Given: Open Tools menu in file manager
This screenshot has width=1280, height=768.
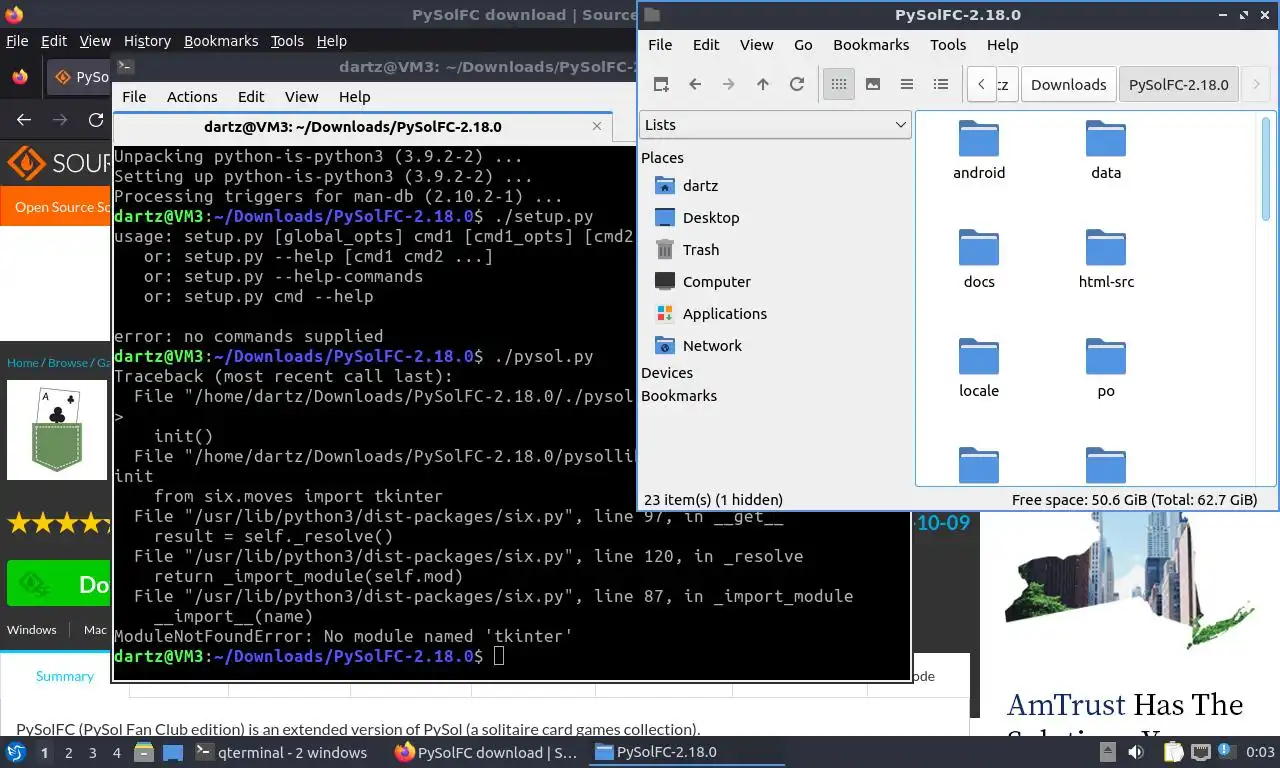Looking at the screenshot, I should pyautogui.click(x=948, y=44).
